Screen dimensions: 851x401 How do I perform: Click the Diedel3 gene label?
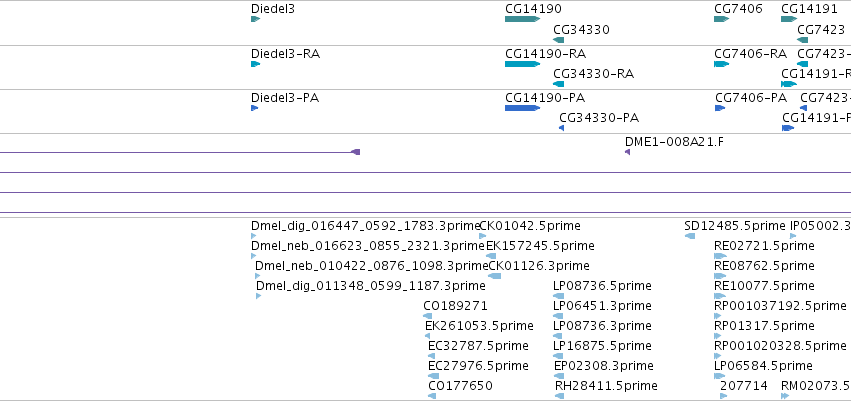pyautogui.click(x=273, y=9)
